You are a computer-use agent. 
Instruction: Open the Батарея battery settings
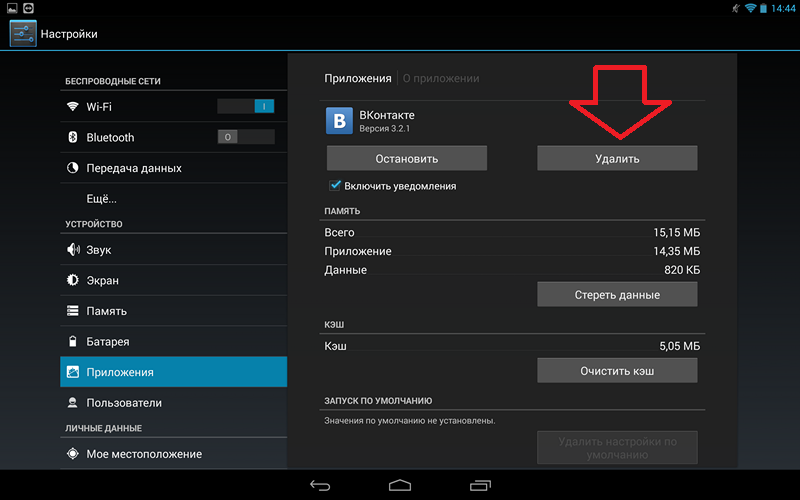click(x=173, y=341)
